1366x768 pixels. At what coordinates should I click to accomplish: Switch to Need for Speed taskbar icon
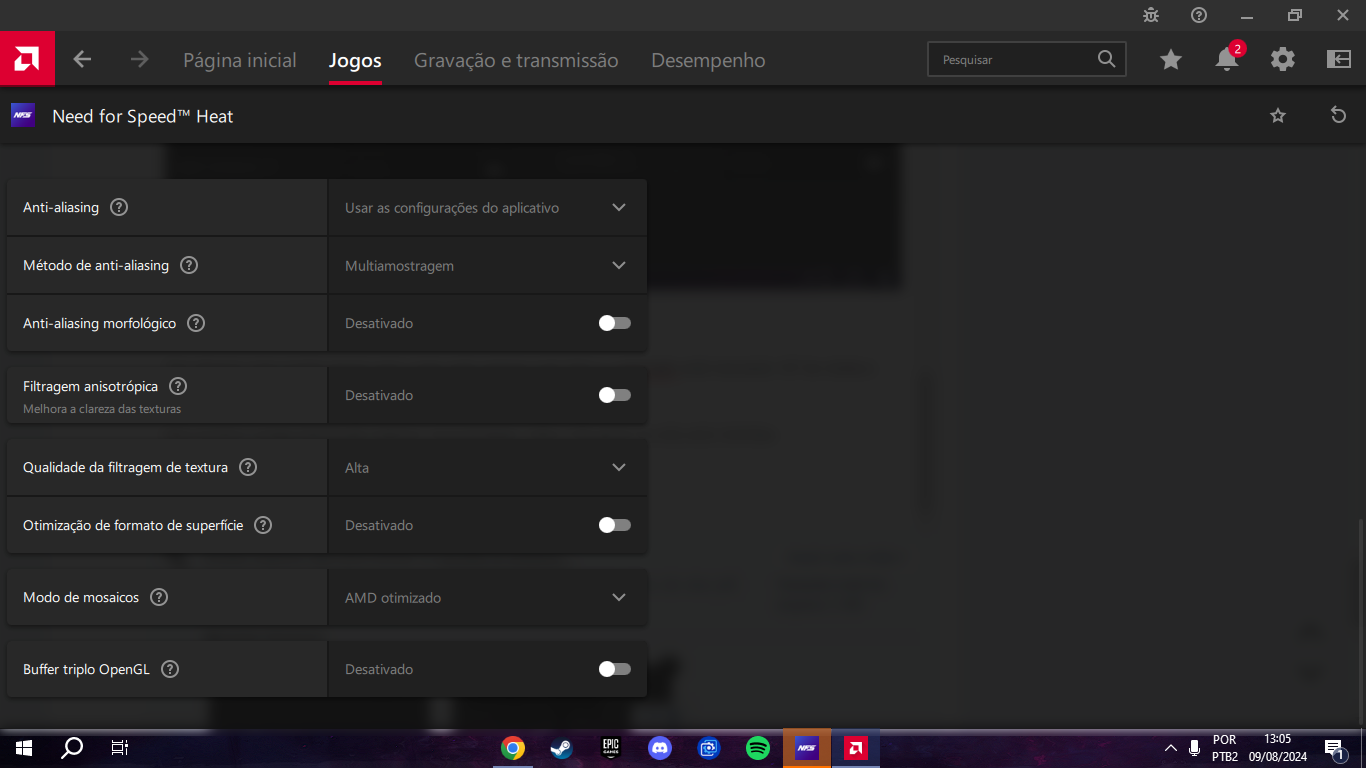click(x=807, y=748)
